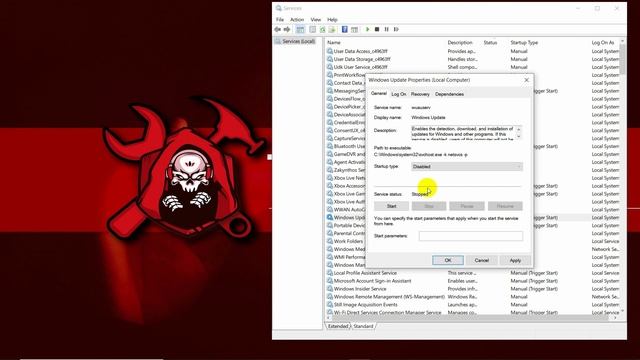Click gear icon beside Udk User Service_c4963ff
Screen dimensions: 640x360
330,67
